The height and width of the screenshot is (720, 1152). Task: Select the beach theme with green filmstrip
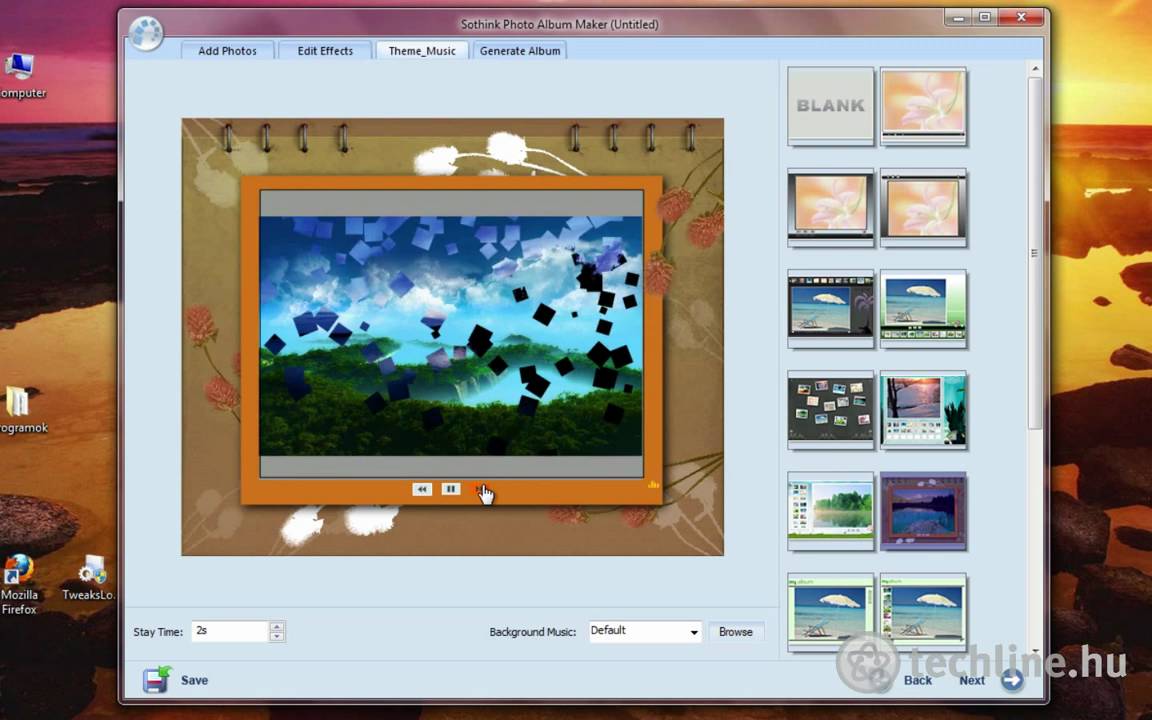pos(924,308)
